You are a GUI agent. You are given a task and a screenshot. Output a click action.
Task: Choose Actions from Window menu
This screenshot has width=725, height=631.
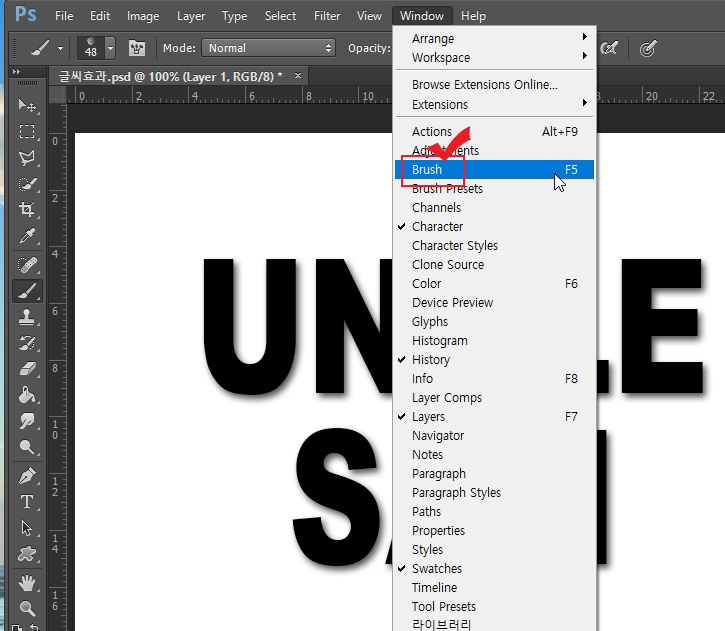click(494, 131)
